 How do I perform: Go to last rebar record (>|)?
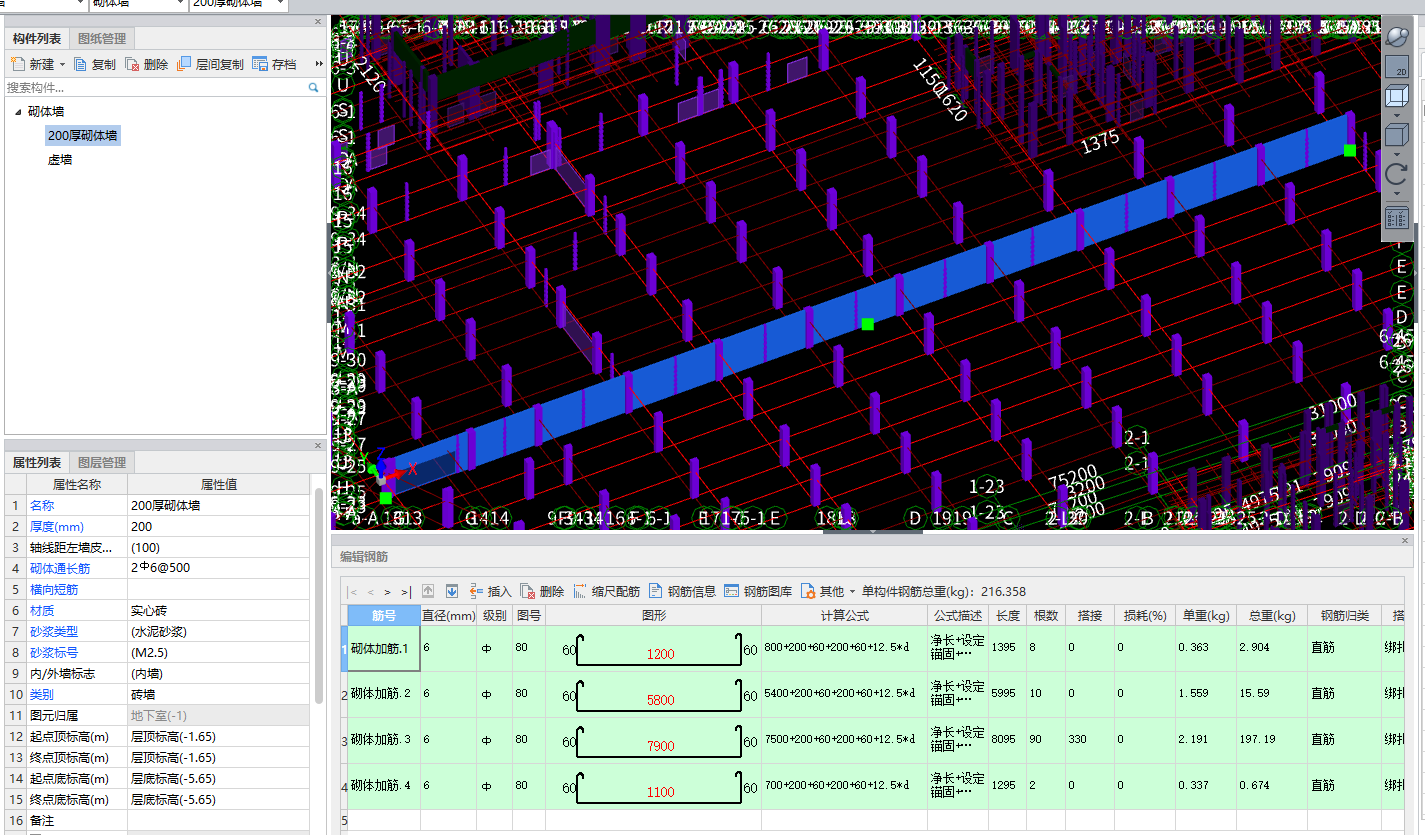pos(406,592)
